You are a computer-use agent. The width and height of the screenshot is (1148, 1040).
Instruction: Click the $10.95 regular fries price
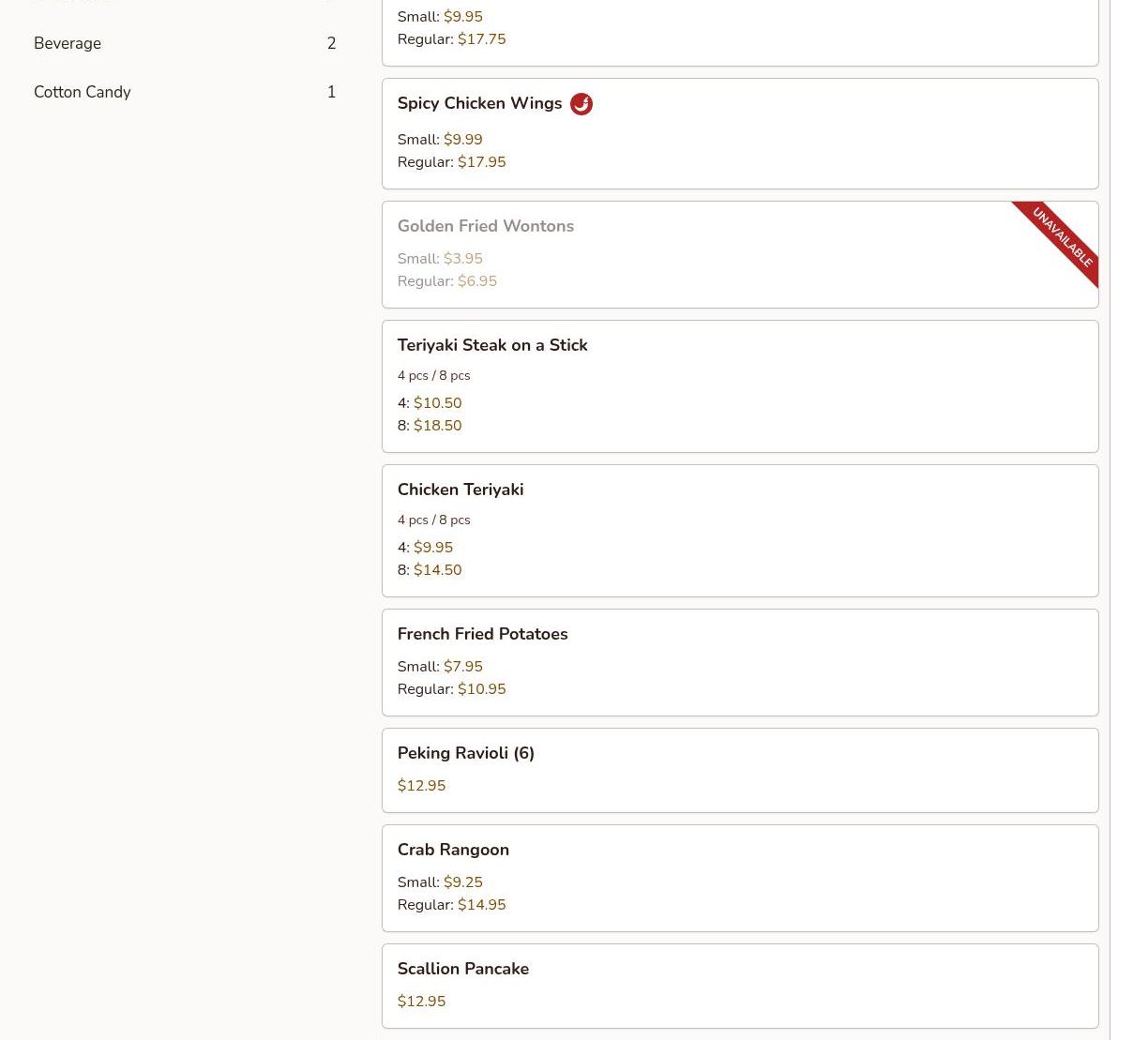tap(481, 689)
